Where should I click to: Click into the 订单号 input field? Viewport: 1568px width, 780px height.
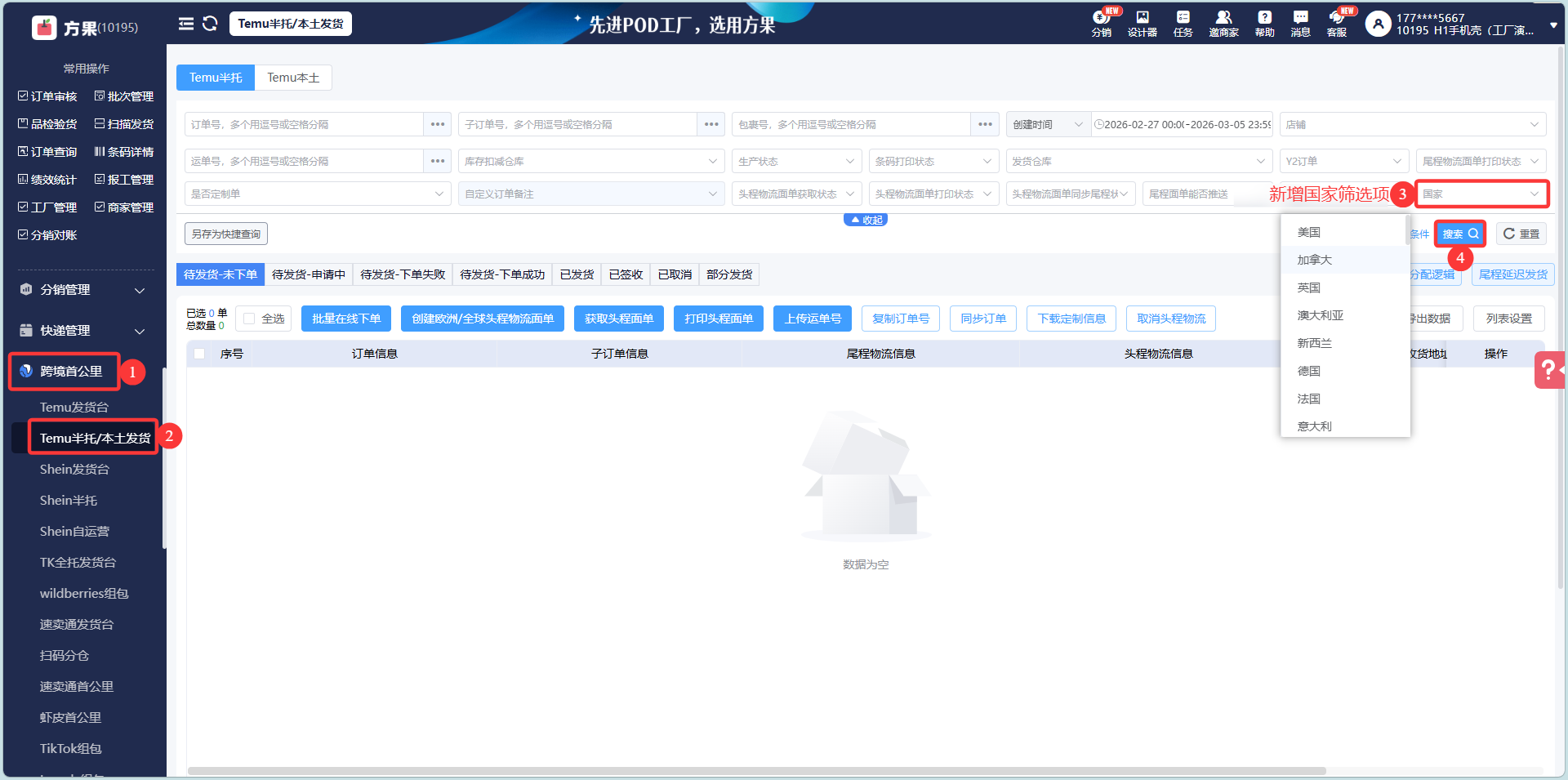[x=304, y=124]
